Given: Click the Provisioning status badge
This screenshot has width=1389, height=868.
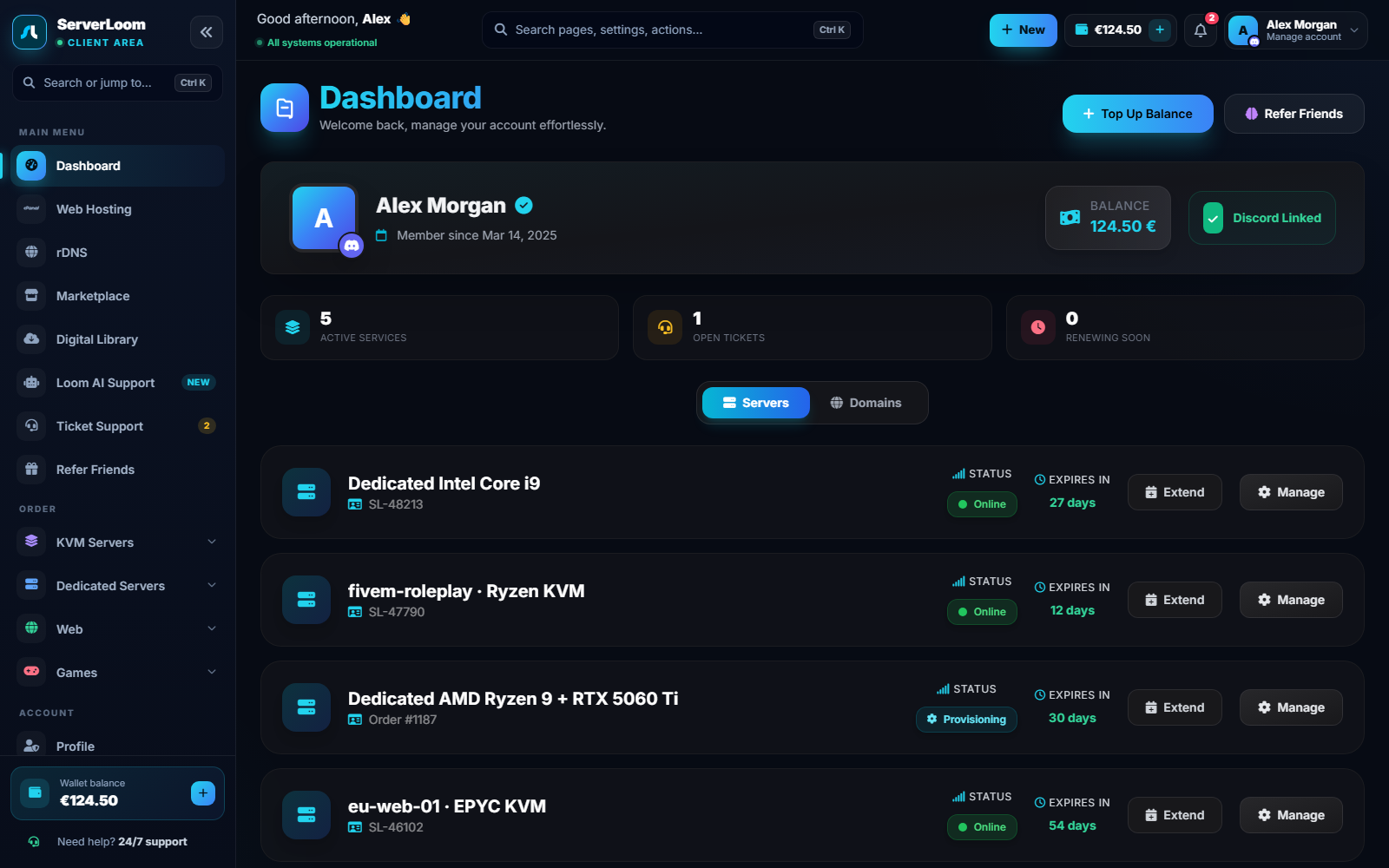Looking at the screenshot, I should coord(966,720).
